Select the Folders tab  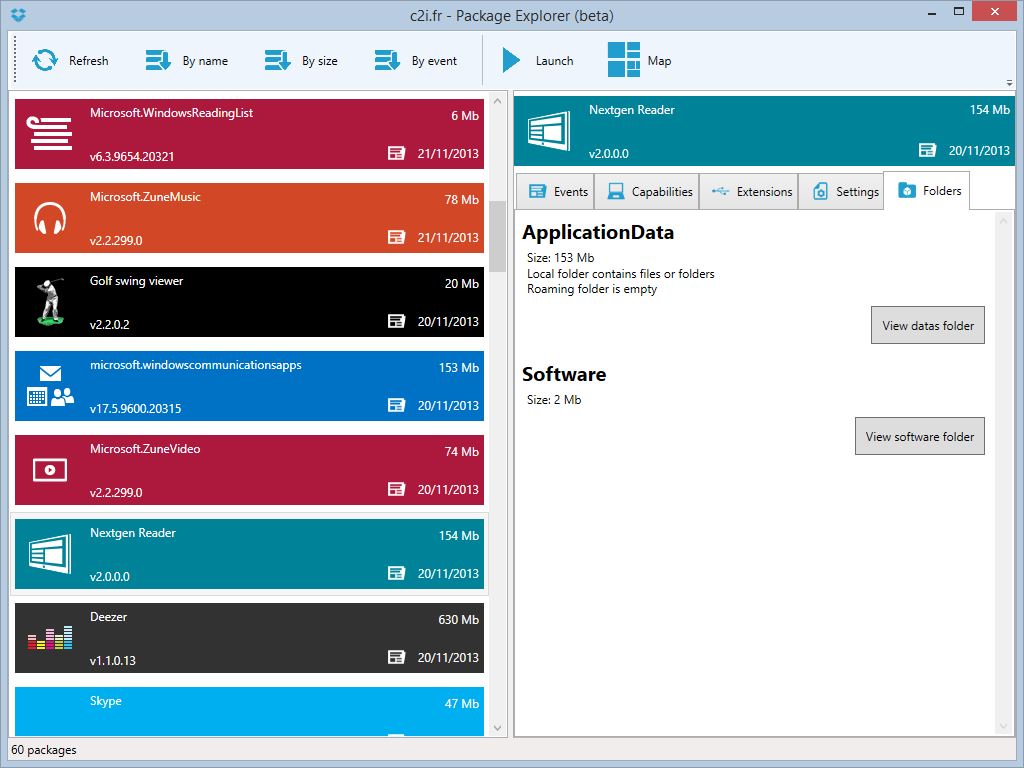pos(926,191)
